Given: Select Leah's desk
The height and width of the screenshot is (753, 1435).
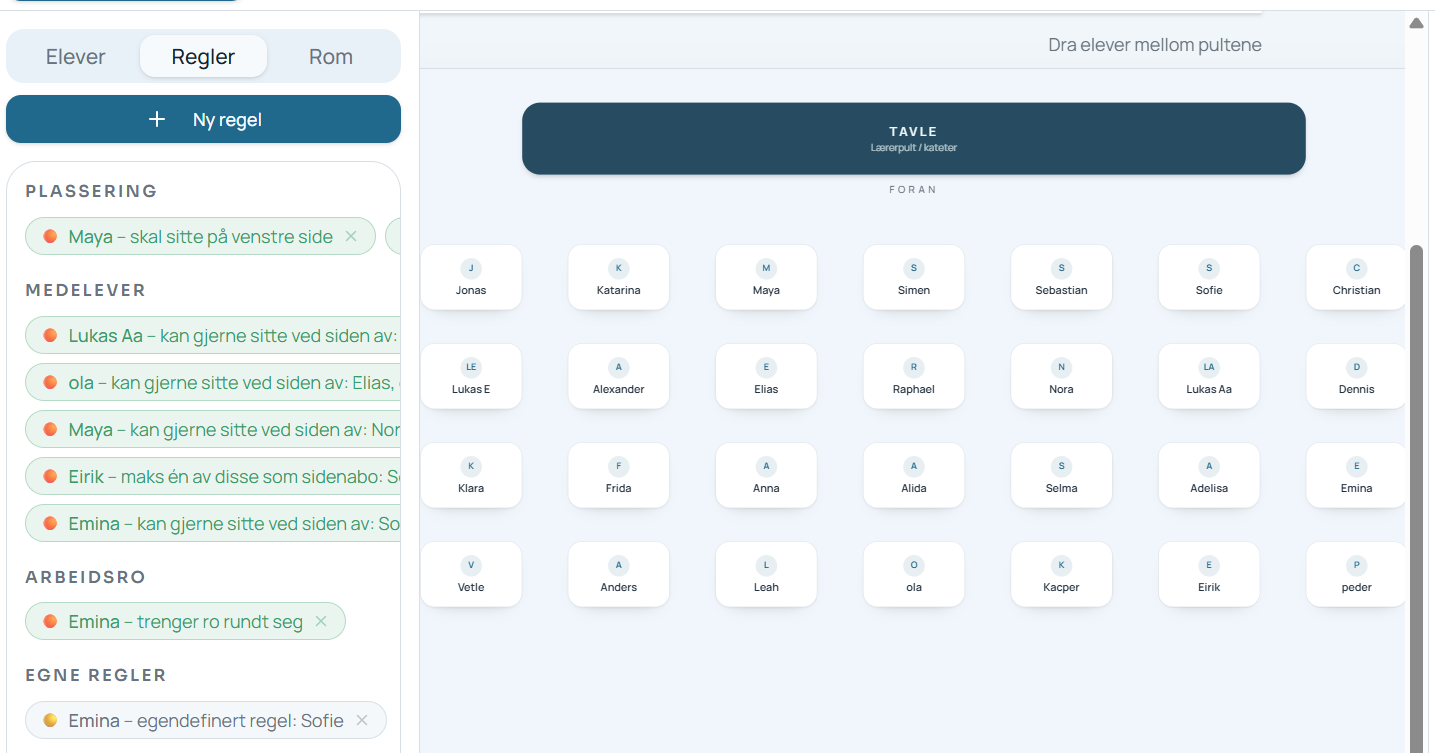Looking at the screenshot, I should coord(766,575).
